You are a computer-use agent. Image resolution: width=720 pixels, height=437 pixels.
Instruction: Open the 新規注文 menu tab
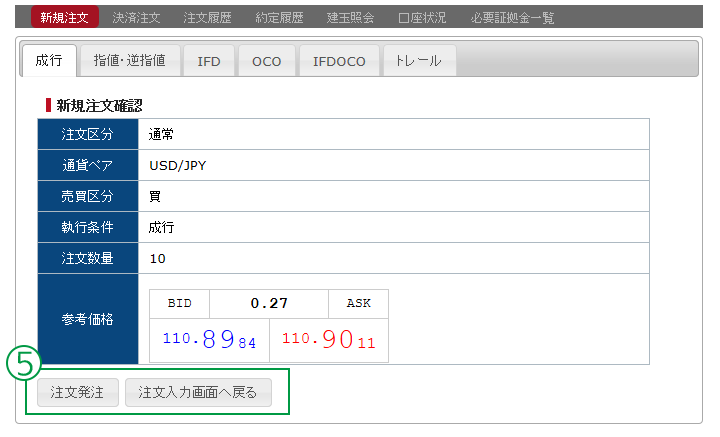[x=65, y=17]
